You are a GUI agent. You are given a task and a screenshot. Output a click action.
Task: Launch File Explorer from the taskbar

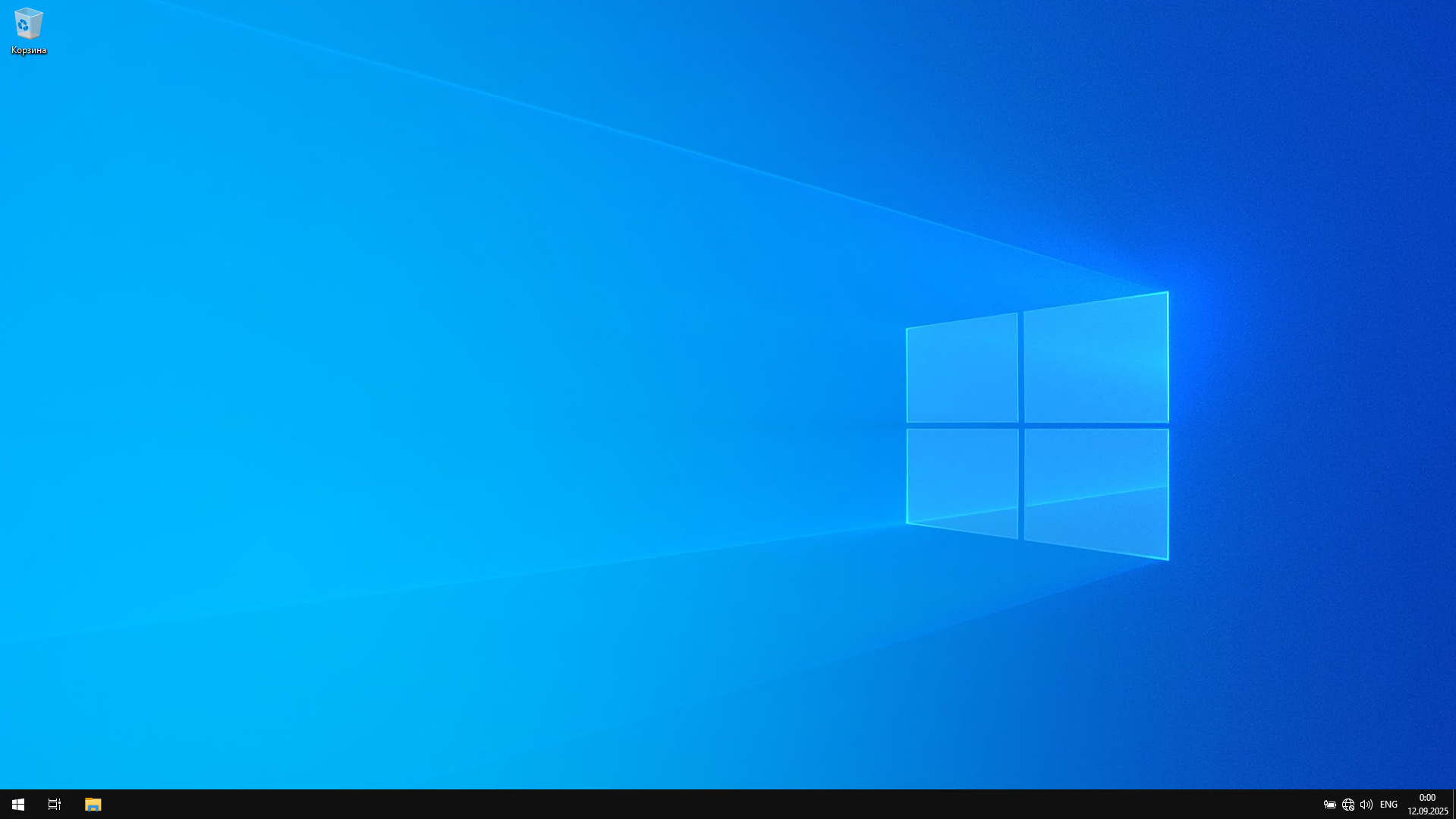click(x=93, y=805)
